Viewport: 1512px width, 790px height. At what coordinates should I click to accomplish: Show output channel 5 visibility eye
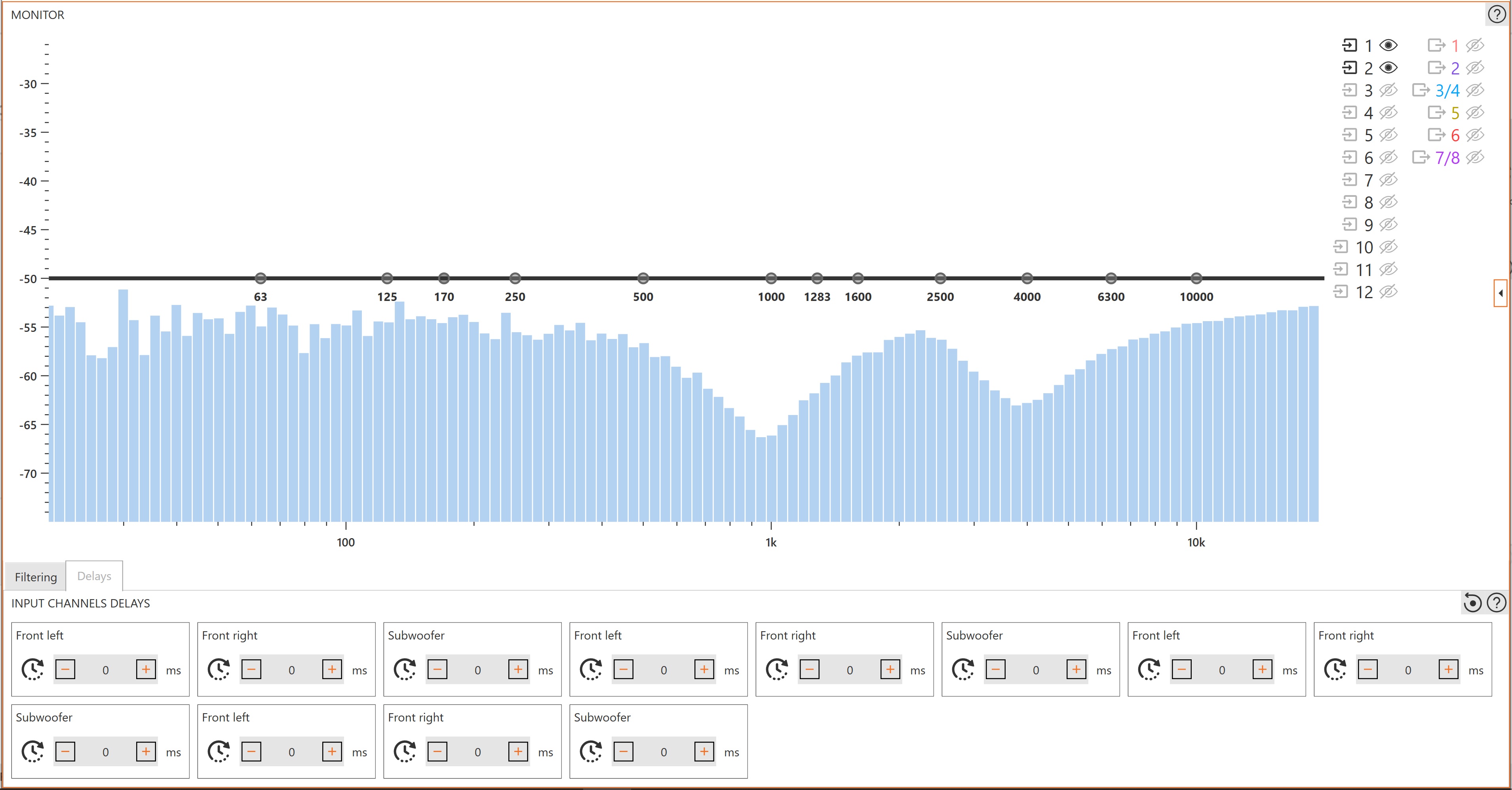pos(1475,112)
